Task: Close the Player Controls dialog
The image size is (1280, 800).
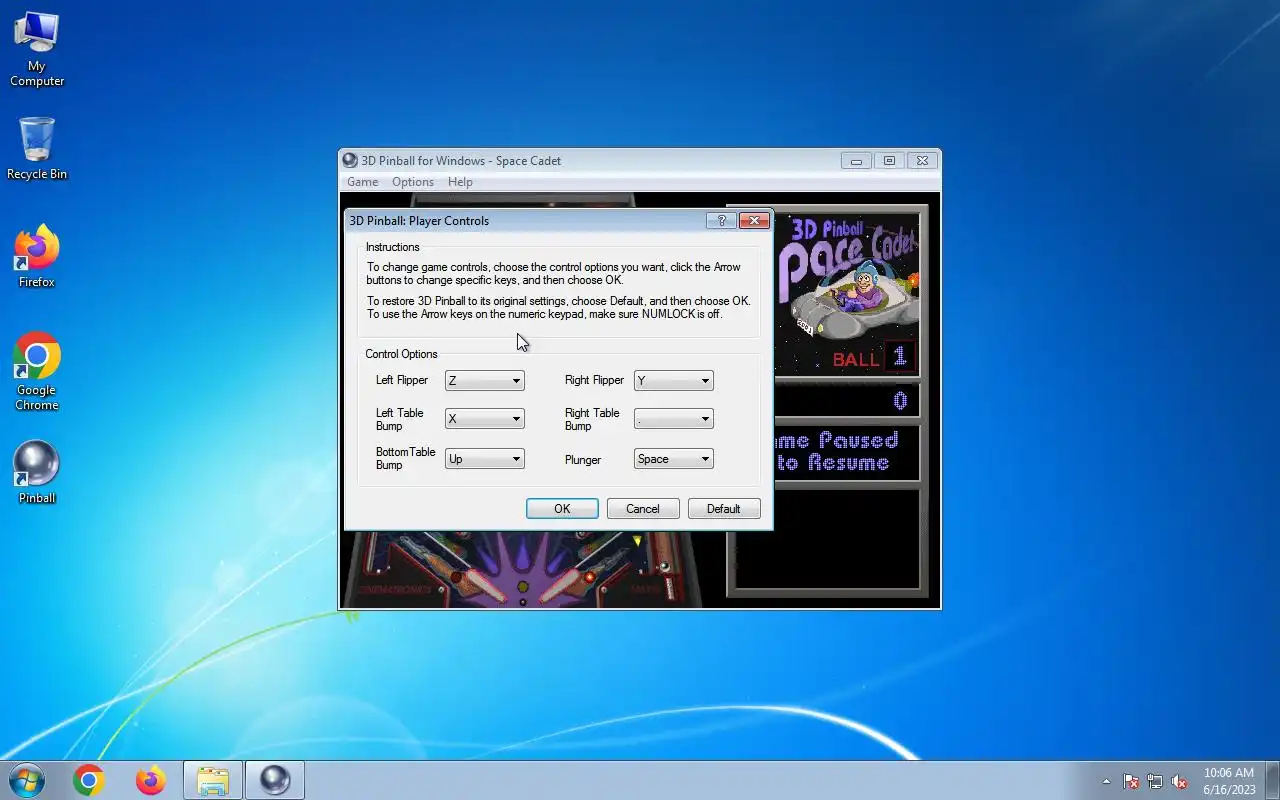Action: (x=754, y=220)
